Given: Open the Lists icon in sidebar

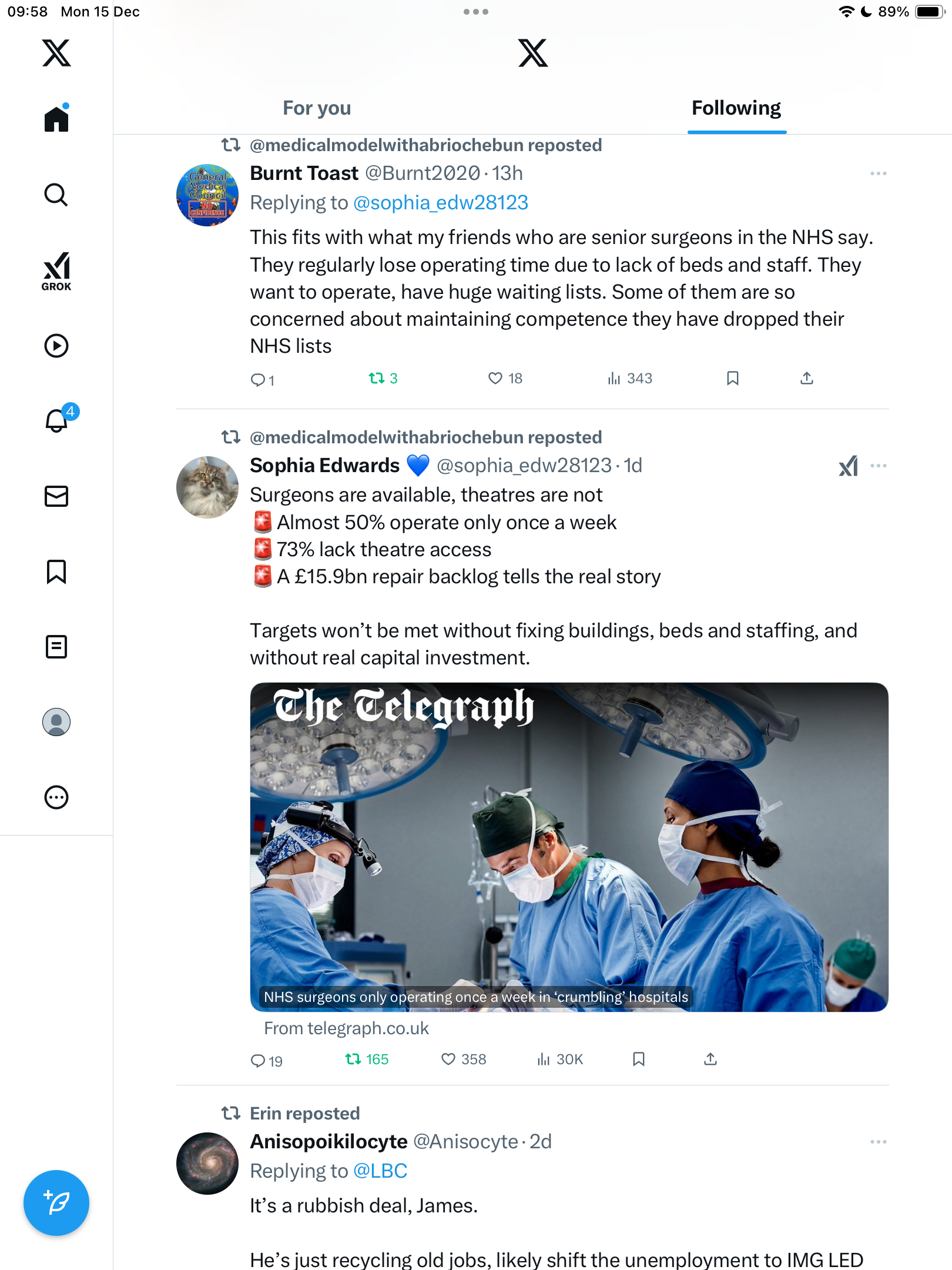Looking at the screenshot, I should pos(56,646).
